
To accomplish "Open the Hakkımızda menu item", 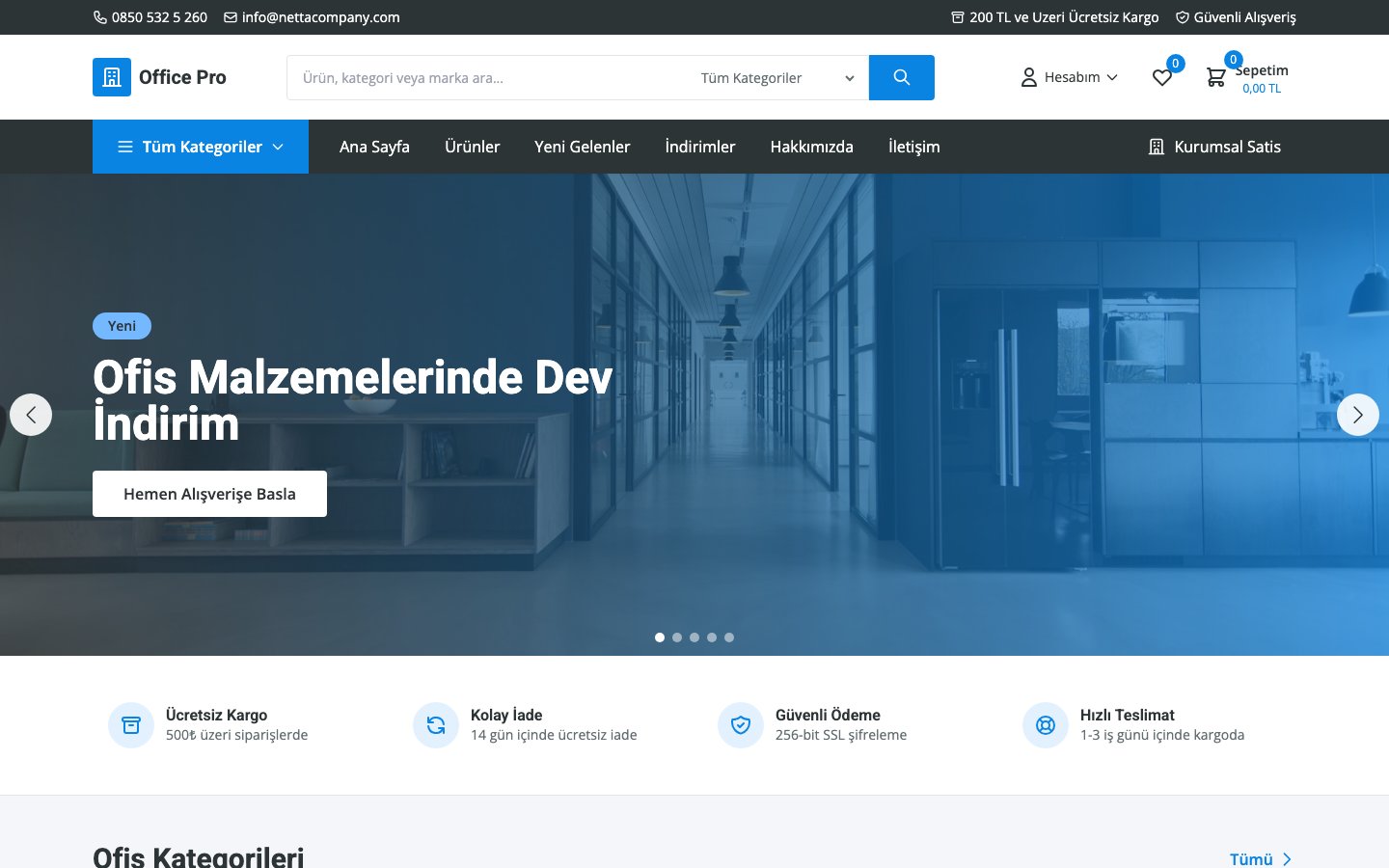I will (x=811, y=147).
